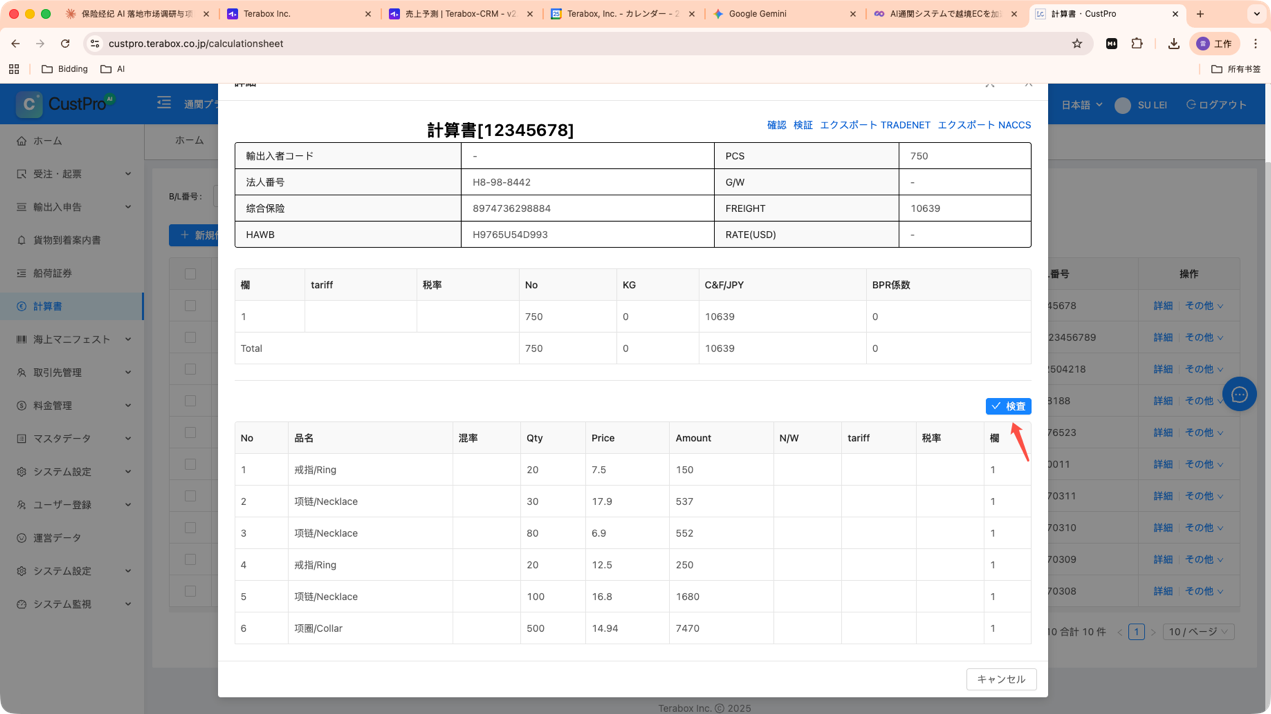Open the 確認 link
Viewport: 1271px width, 714px height.
pos(776,125)
